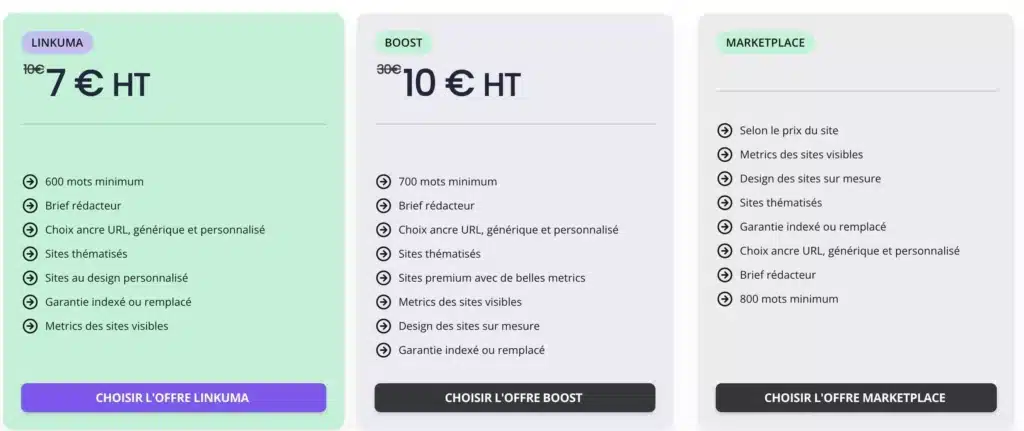Screen dimensions: 1024x431
Task: Click arrow icon beside Marketplace 'Brief rédacteur'
Action: pos(725,275)
